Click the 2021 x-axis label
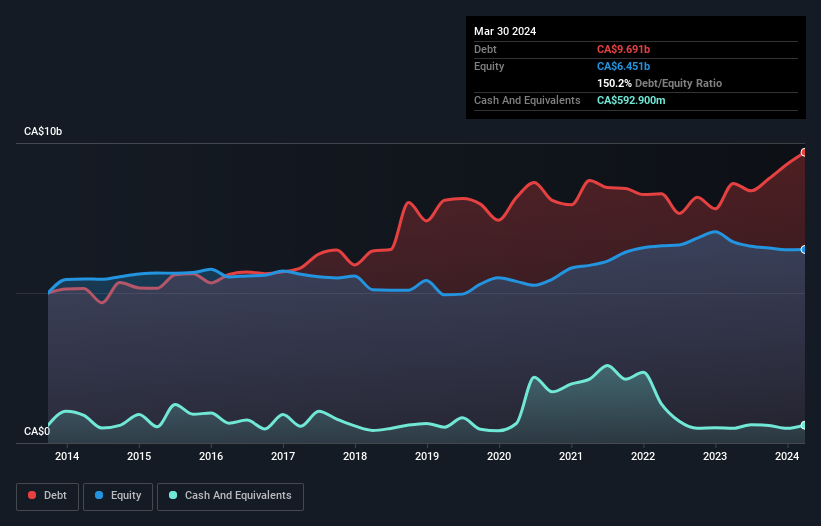Screen dimensions: 821x526 point(571,456)
